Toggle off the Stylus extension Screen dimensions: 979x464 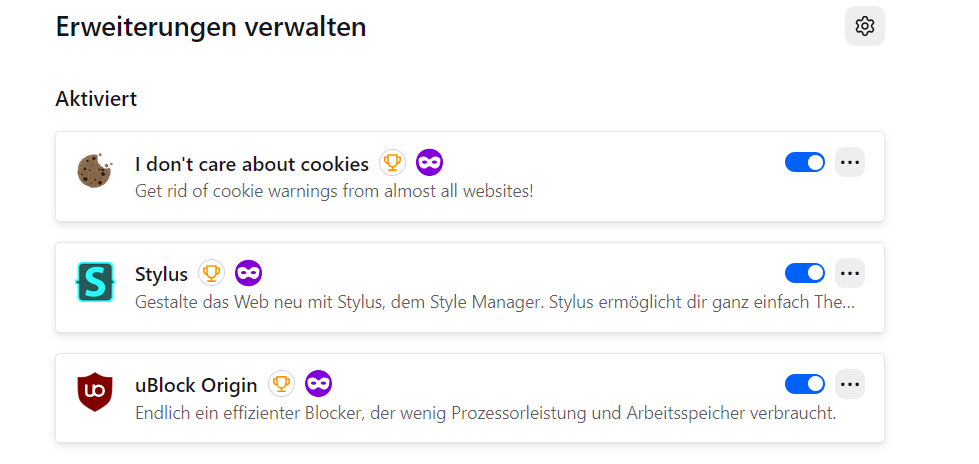pyautogui.click(x=805, y=273)
